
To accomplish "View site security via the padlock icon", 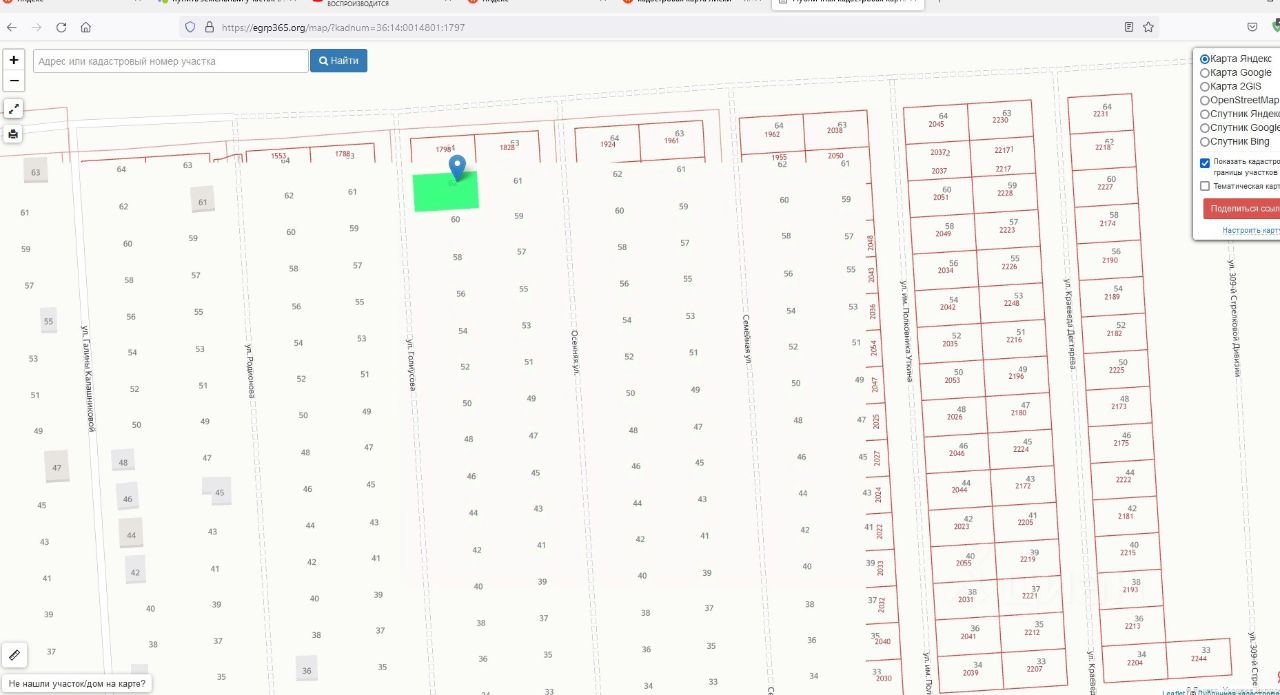I will pos(207,27).
